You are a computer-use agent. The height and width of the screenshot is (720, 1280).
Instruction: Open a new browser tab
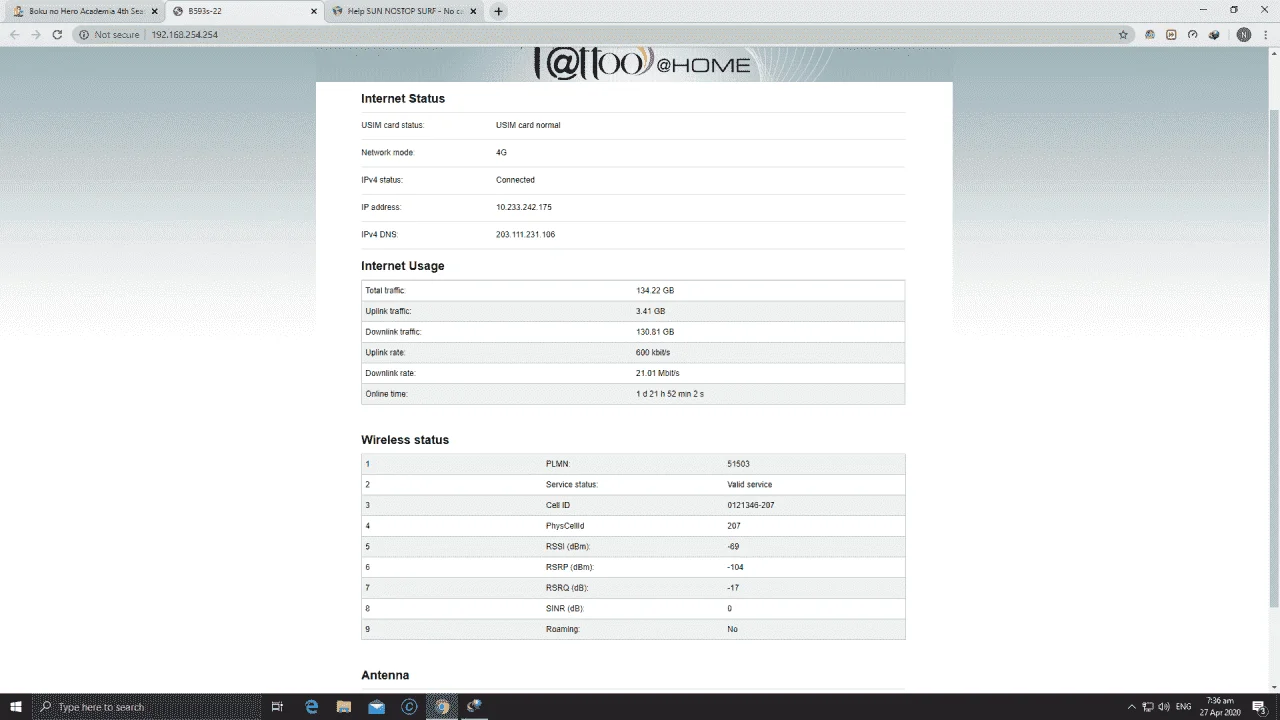coord(498,11)
